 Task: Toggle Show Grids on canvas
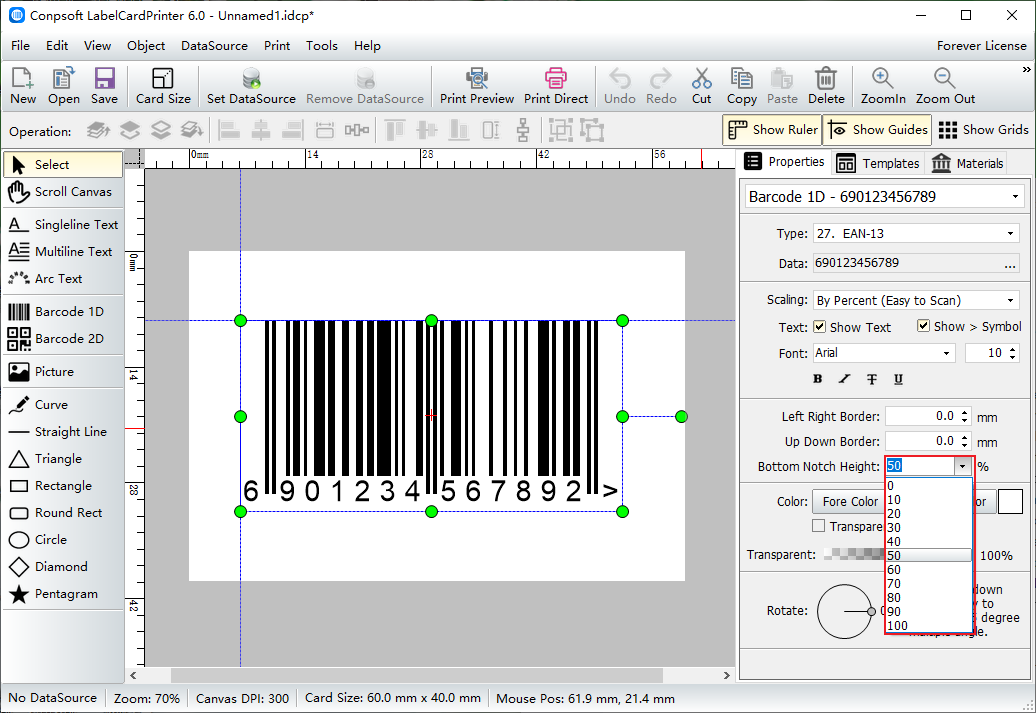coord(983,130)
